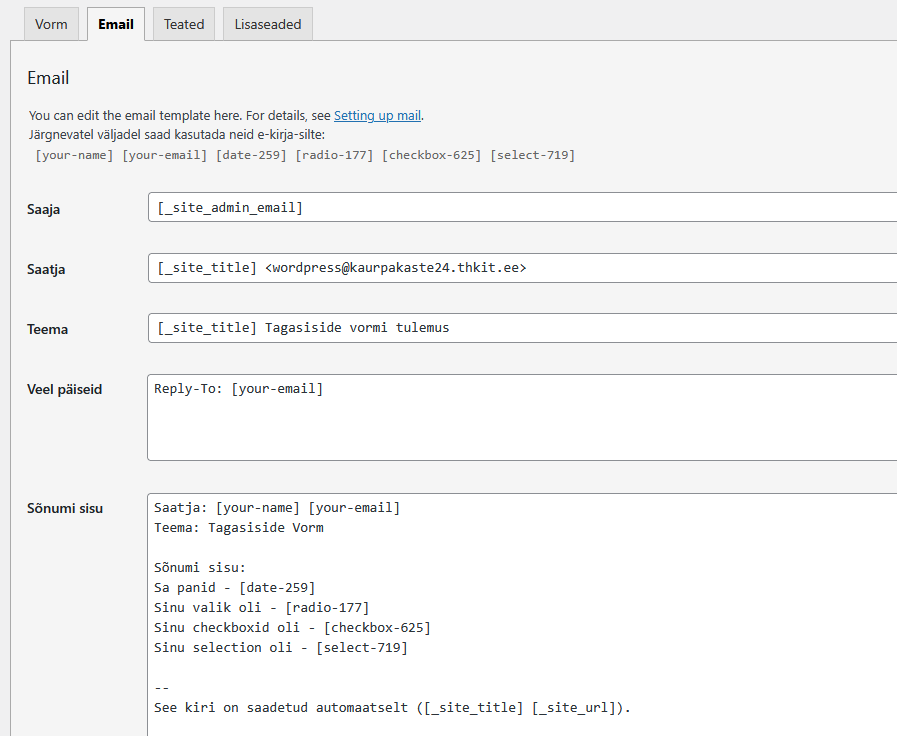Go to the Lisaseaded tab

pyautogui.click(x=268, y=24)
